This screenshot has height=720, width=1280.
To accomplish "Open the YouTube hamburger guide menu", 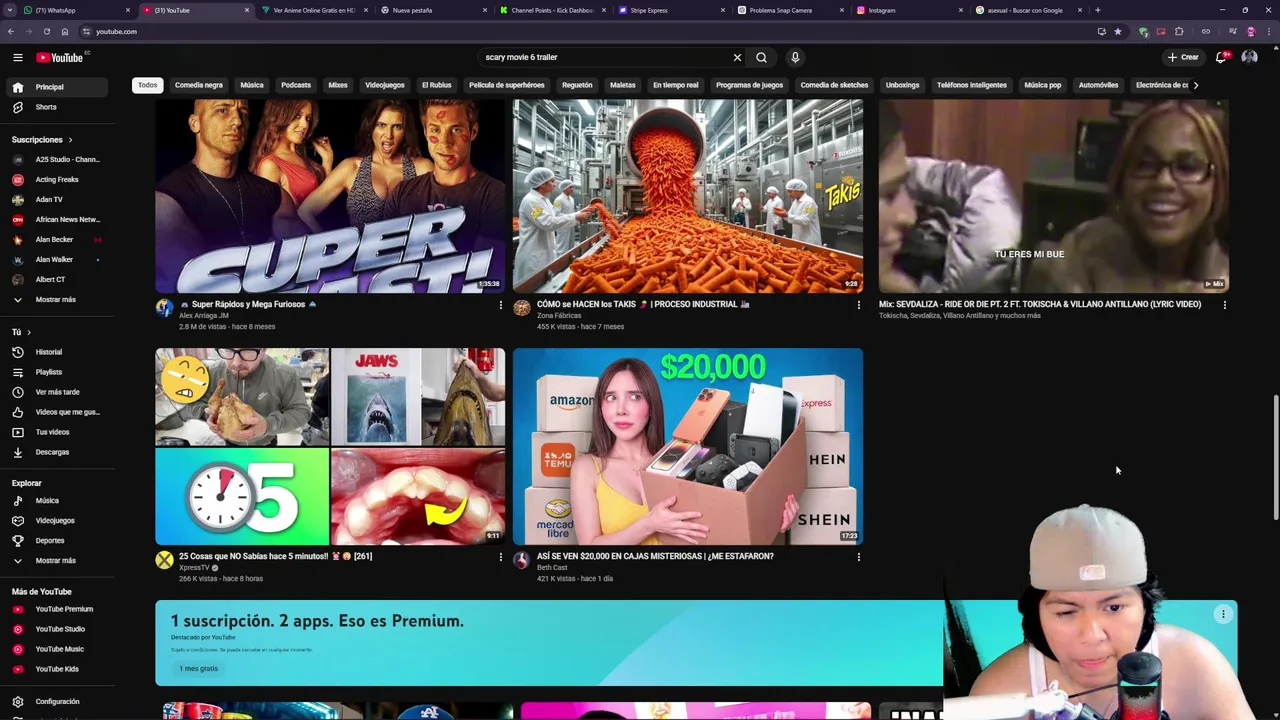I will (17, 57).
